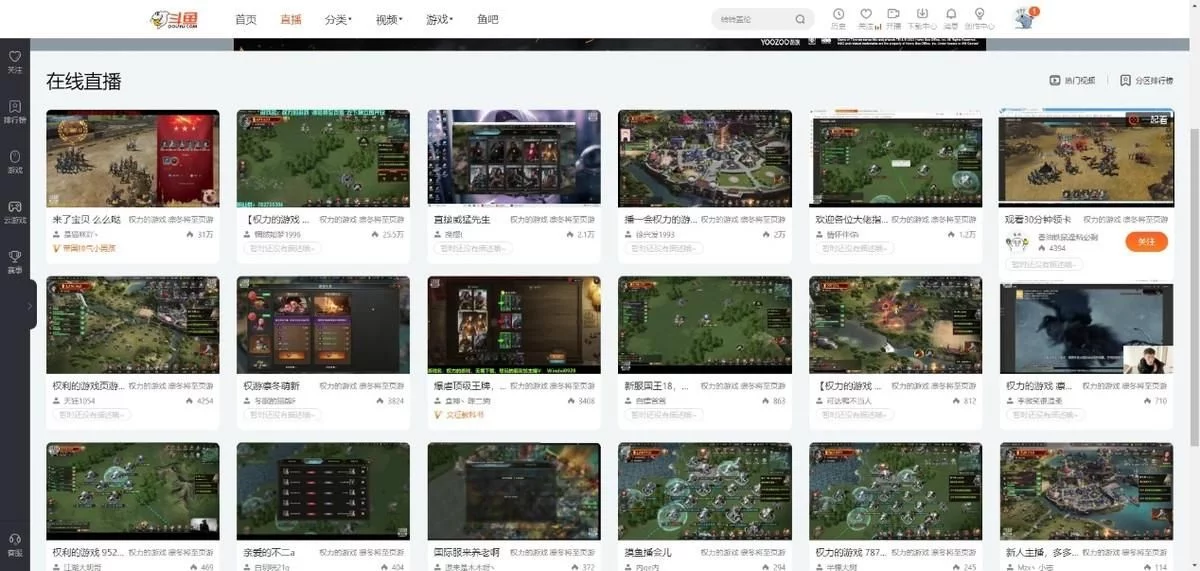Select the 直播 live tab
This screenshot has width=1200, height=571.
291,19
